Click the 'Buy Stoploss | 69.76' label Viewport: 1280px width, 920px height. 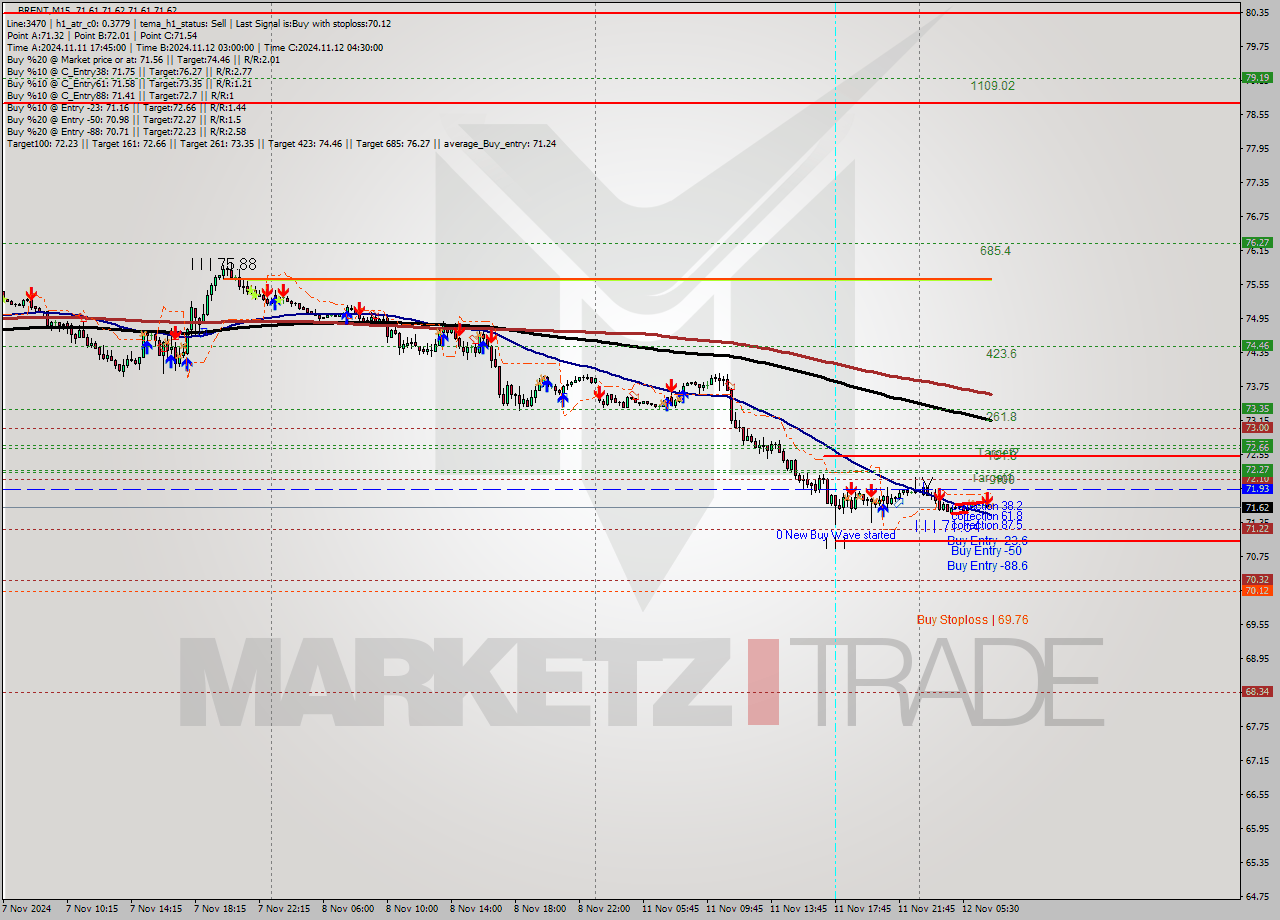pyautogui.click(x=972, y=619)
